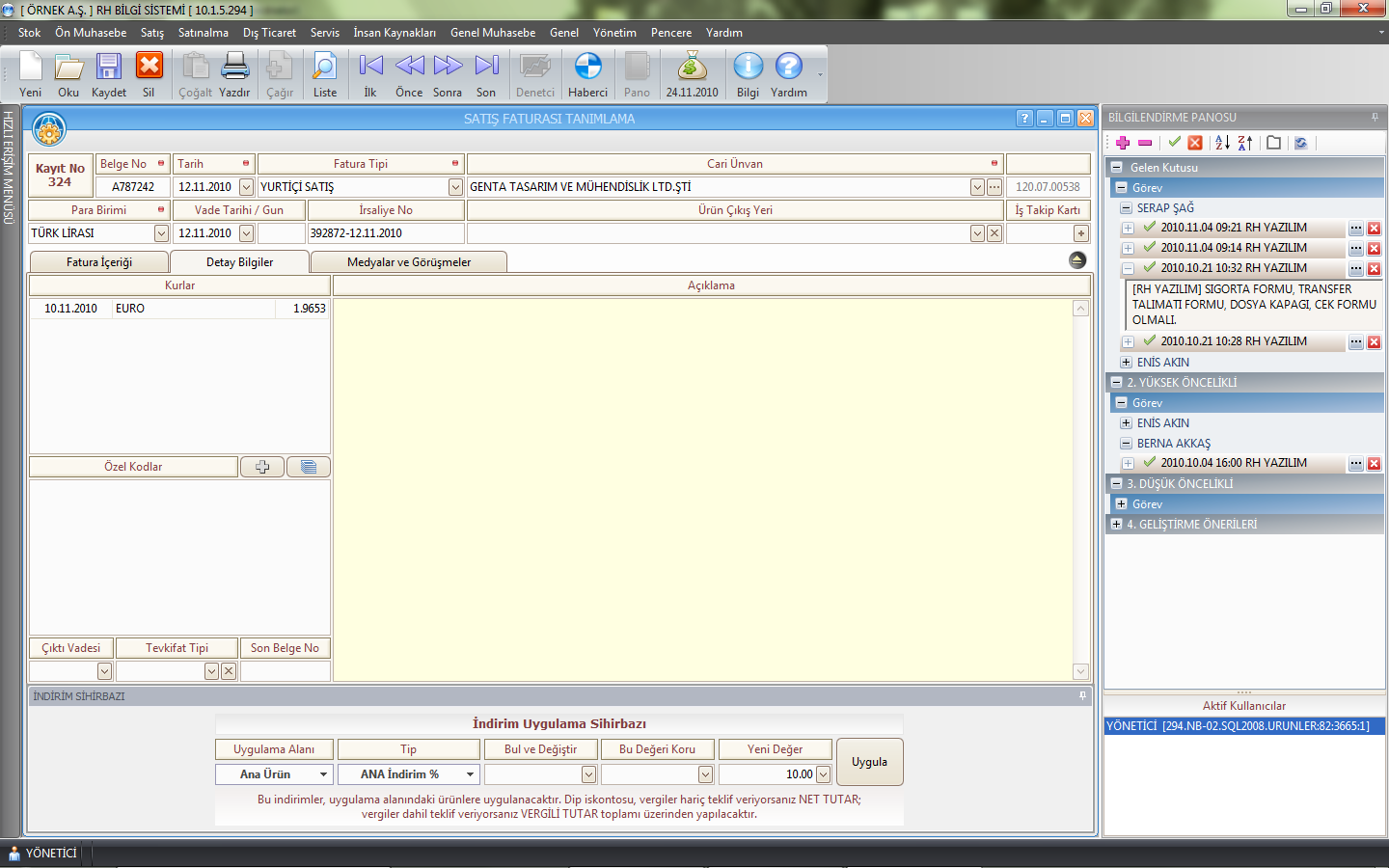Open the Haberci messenger icon
1389x868 pixels.
pos(587,68)
